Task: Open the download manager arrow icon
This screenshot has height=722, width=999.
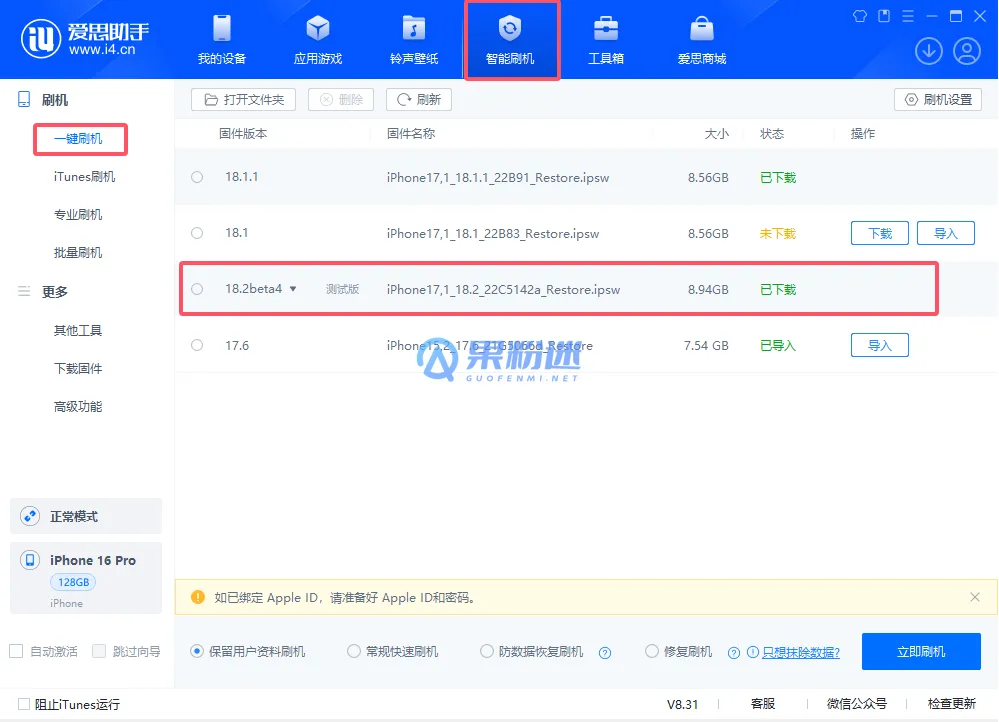Action: [928, 50]
